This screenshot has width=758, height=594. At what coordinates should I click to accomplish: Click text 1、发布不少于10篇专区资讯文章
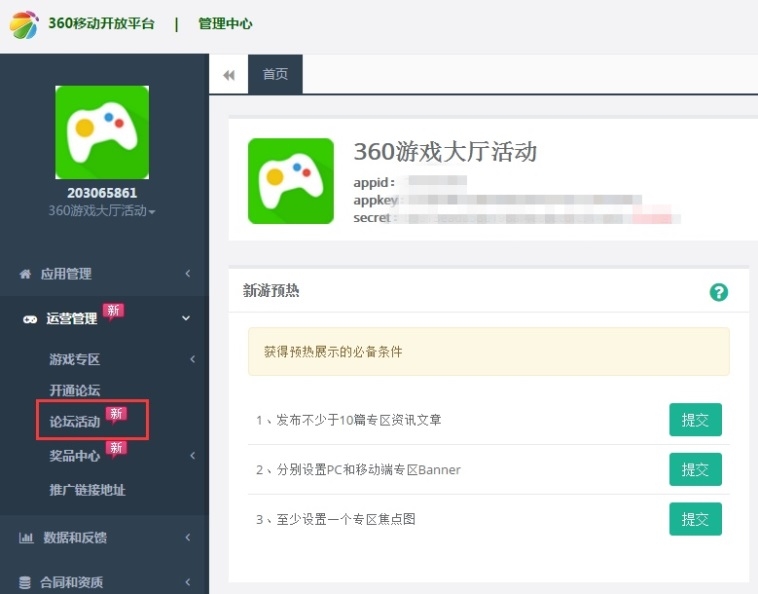point(349,420)
